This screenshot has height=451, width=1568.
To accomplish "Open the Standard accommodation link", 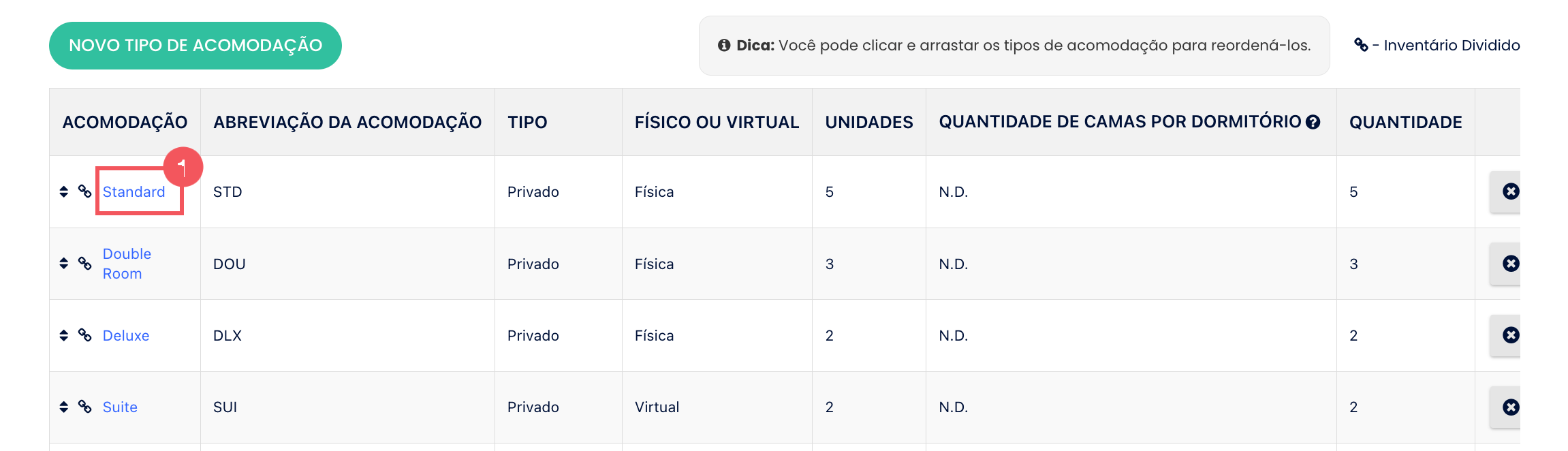I will coord(134,192).
